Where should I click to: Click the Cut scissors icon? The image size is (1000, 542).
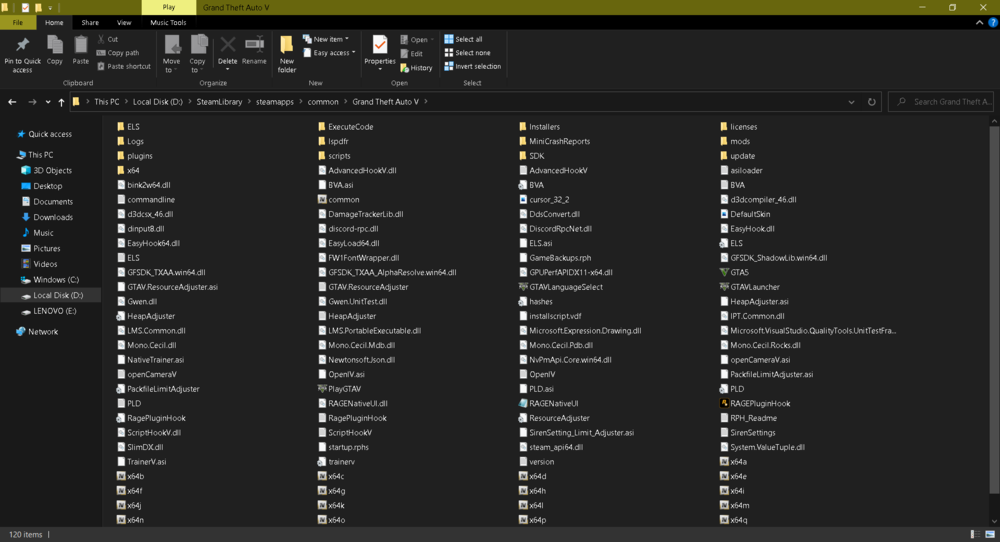point(101,39)
